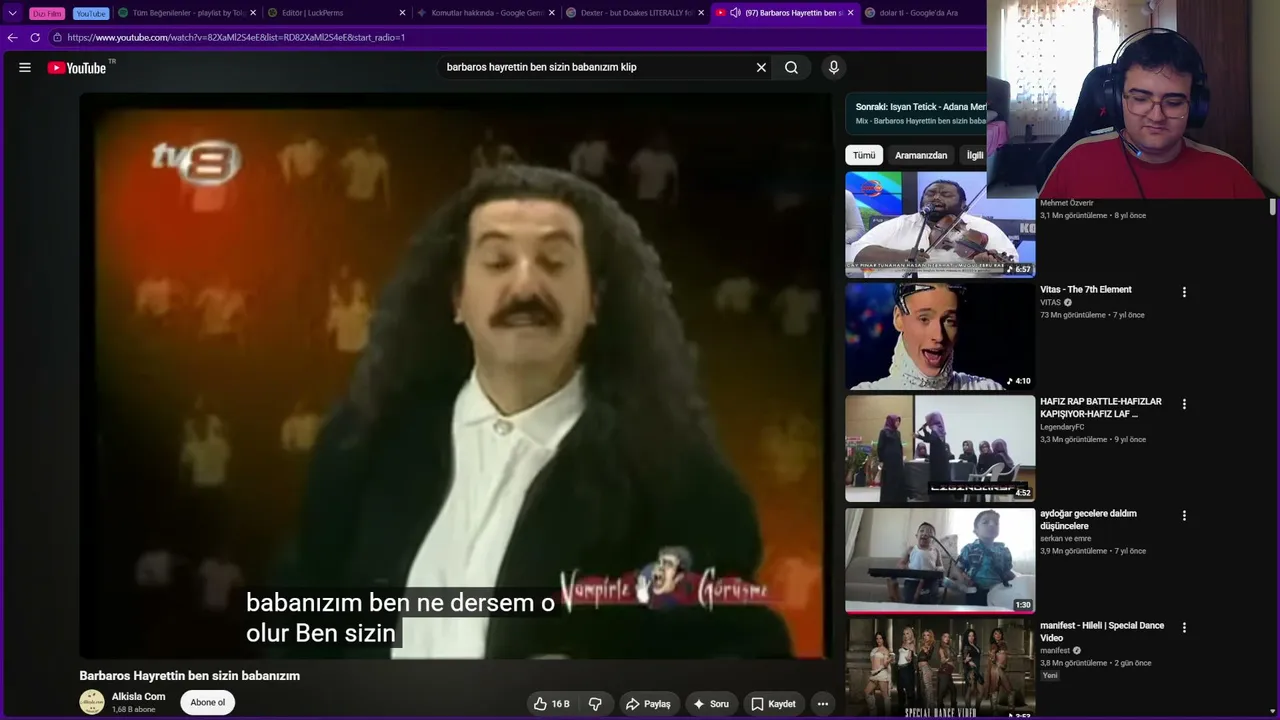Image resolution: width=1280 pixels, height=720 pixels.
Task: Share the video with Paylaş
Action: coord(648,704)
